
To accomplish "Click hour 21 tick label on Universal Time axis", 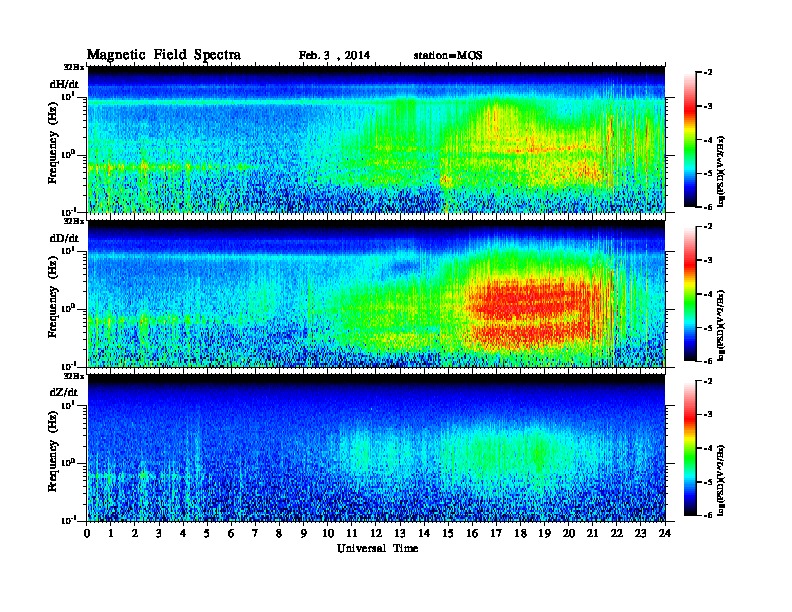I will point(593,534).
